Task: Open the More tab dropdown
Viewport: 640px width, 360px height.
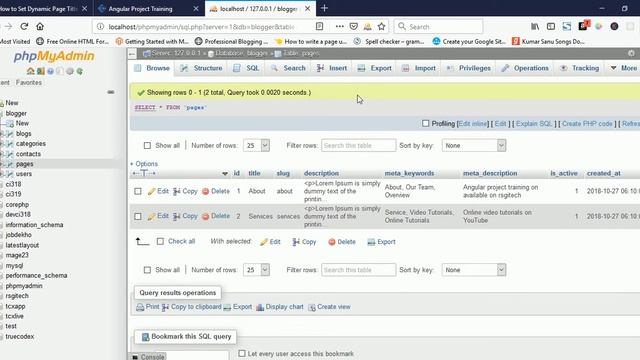Action: pyautogui.click(x=624, y=68)
